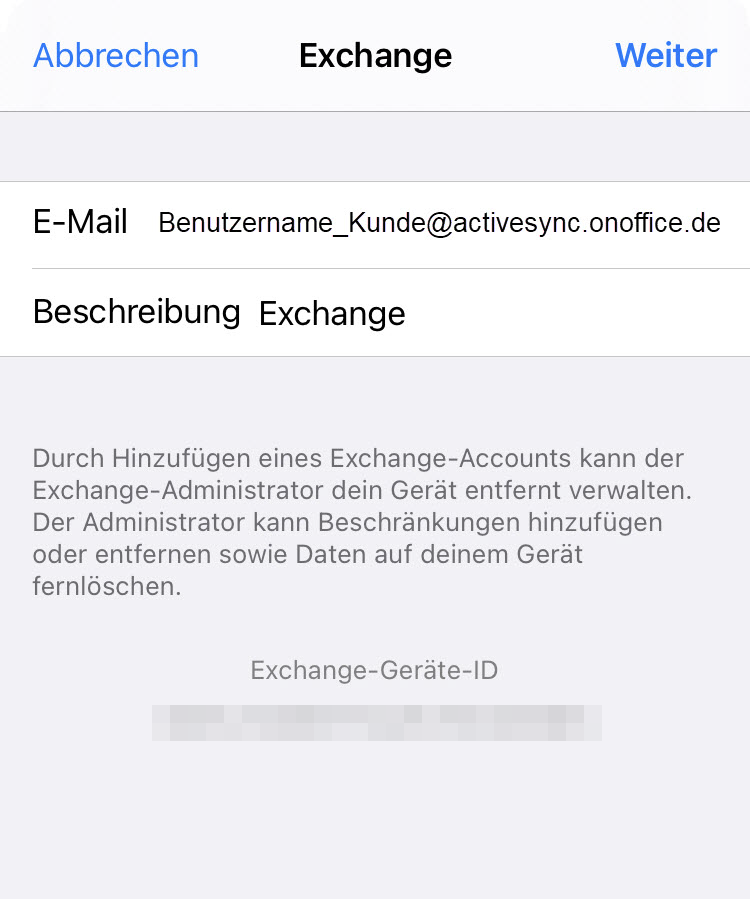Edit the Beschreibung field containing Exchange
This screenshot has width=750, height=899.
pyautogui.click(x=332, y=314)
